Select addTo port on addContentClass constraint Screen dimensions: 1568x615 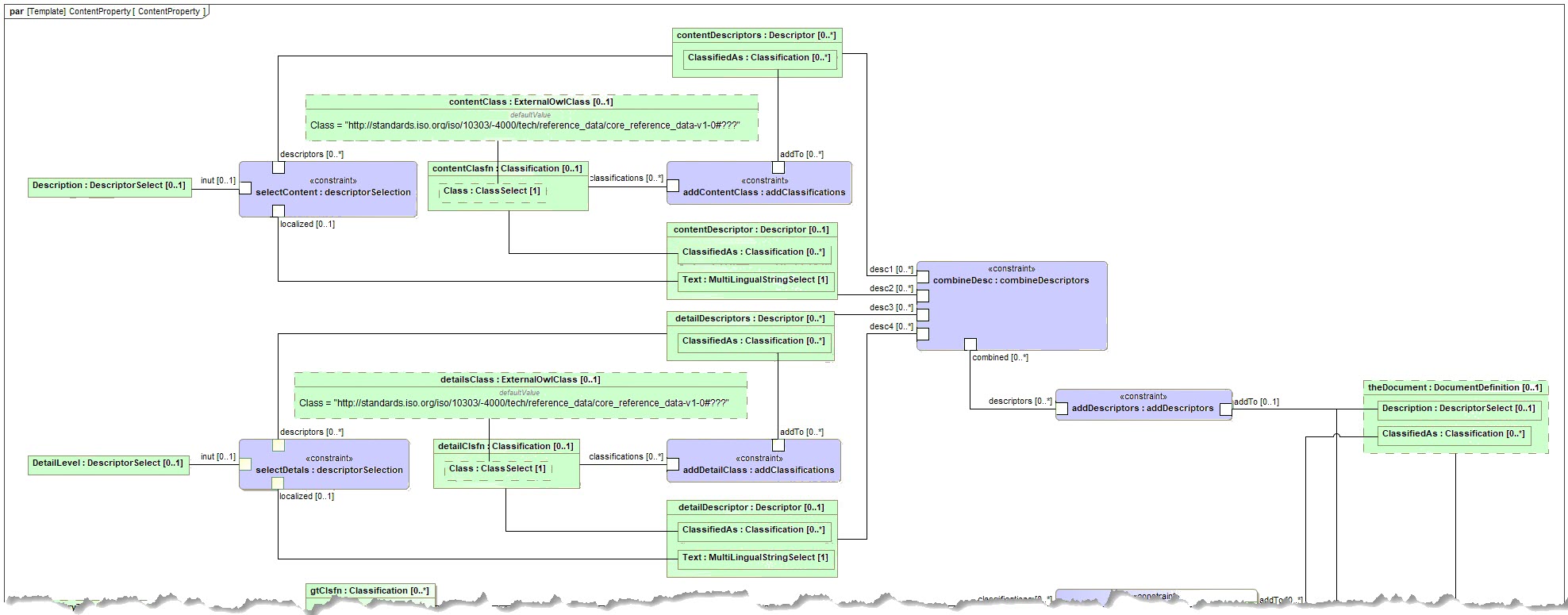778,167
